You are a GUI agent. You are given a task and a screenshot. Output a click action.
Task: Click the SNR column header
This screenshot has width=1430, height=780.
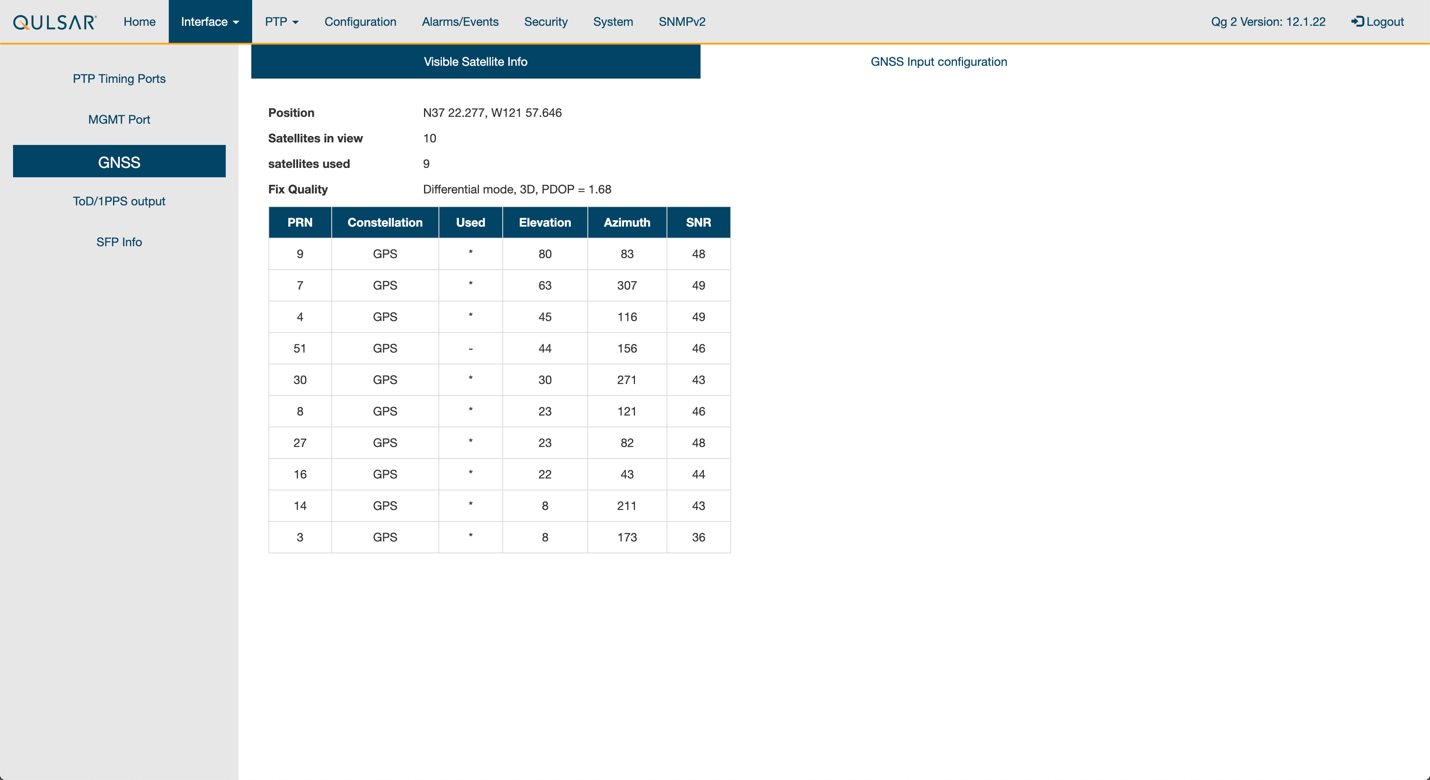click(698, 223)
